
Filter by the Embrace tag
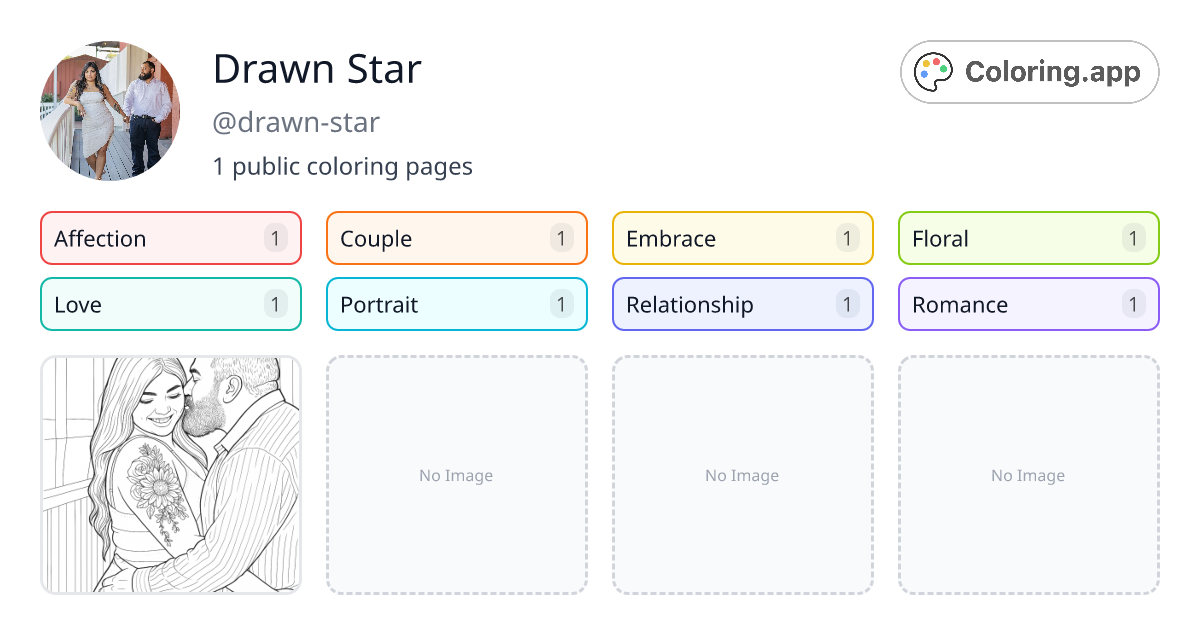pos(743,238)
